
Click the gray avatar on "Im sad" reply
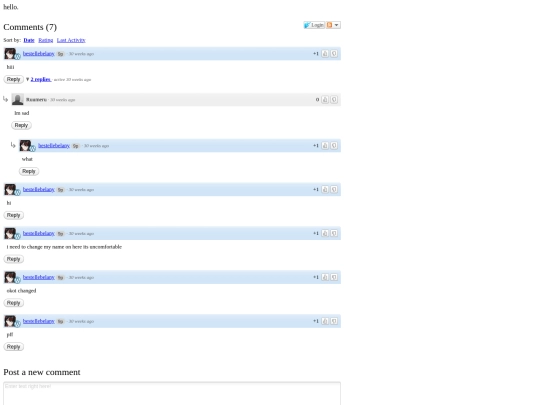pos(18,100)
